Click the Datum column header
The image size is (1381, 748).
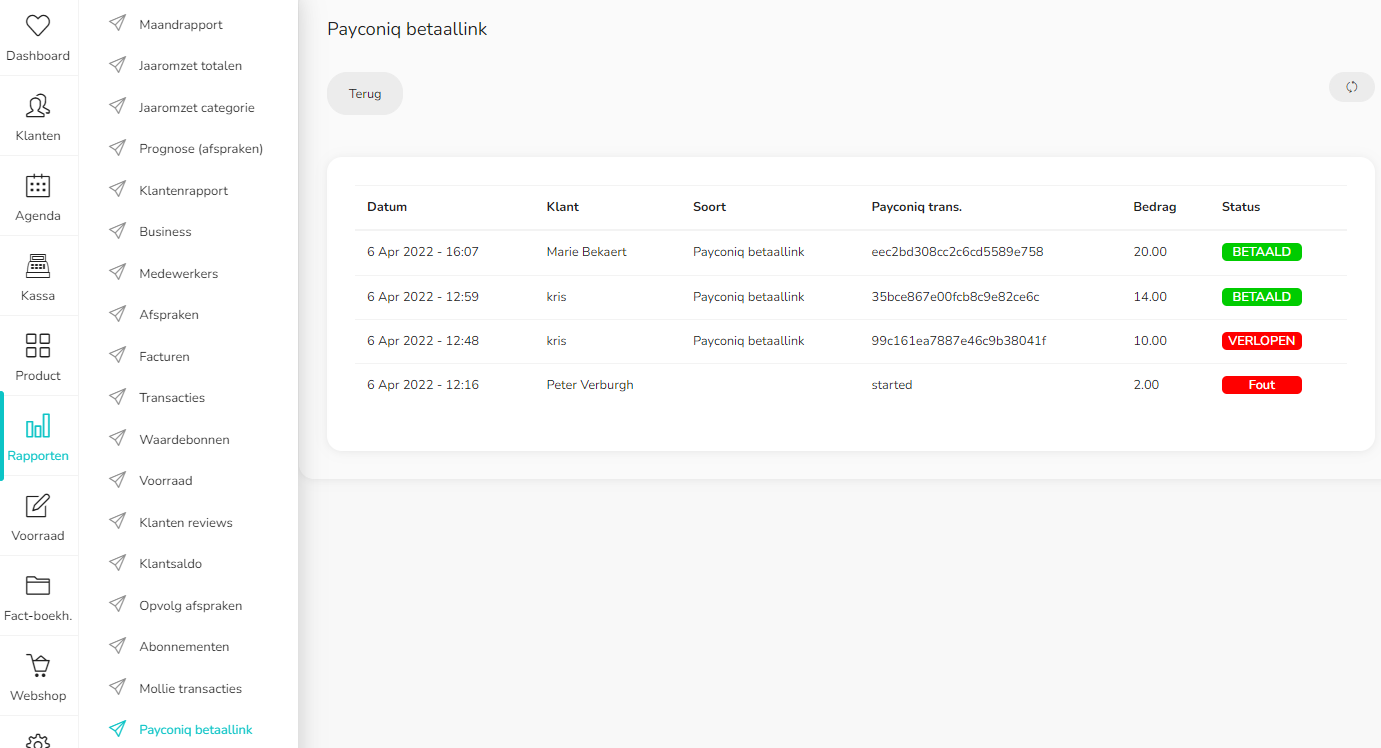click(387, 207)
